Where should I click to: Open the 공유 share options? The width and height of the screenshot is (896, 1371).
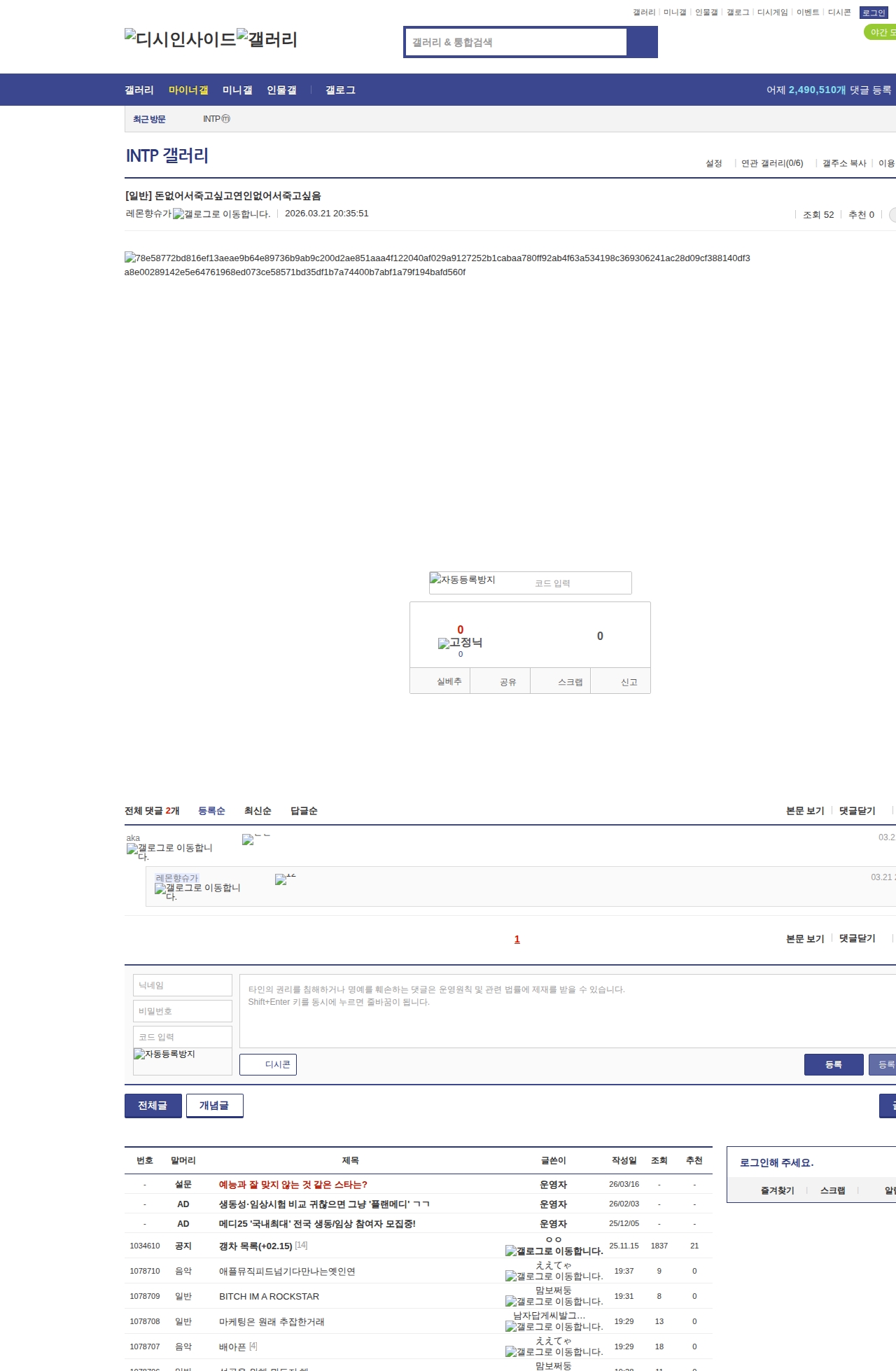500,681
